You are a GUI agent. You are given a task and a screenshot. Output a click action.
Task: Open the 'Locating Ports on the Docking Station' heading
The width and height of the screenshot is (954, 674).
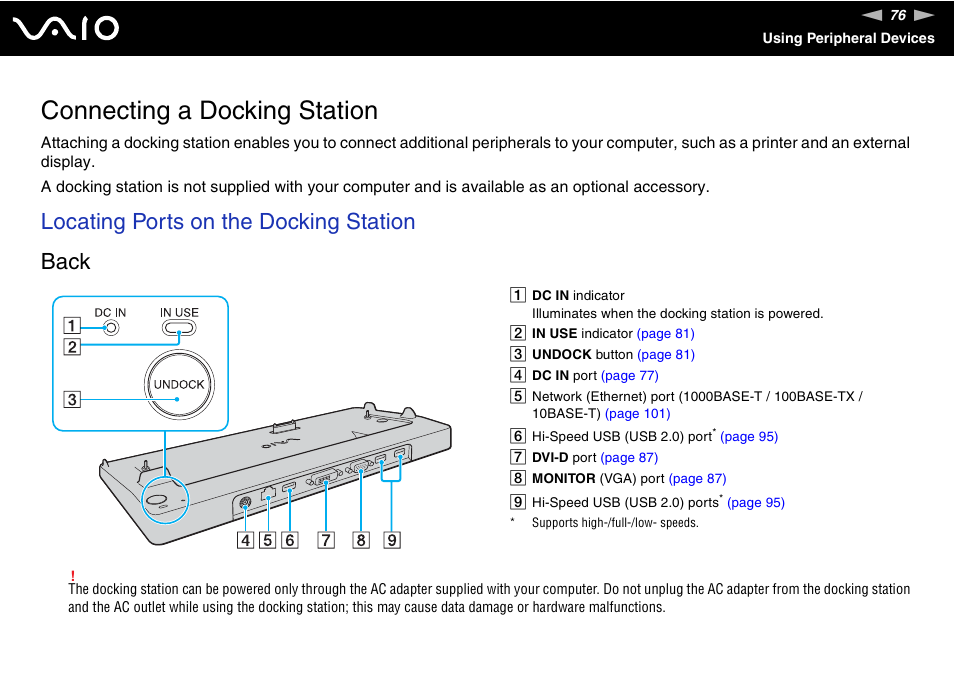pyautogui.click(x=228, y=221)
